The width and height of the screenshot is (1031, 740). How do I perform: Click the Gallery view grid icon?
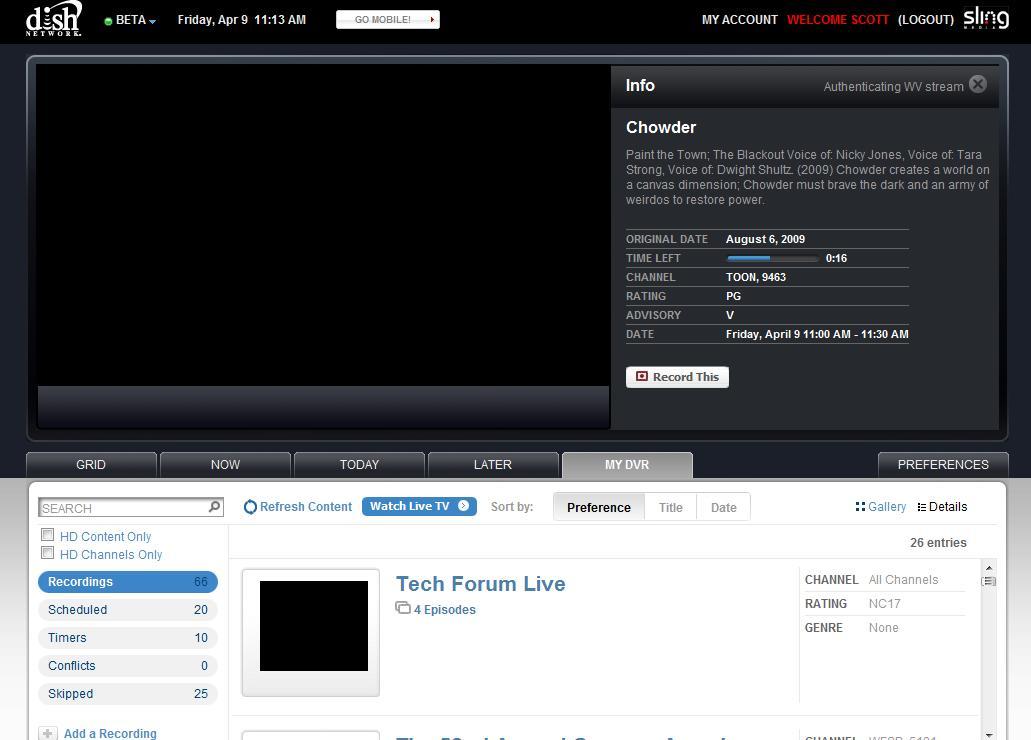point(860,506)
